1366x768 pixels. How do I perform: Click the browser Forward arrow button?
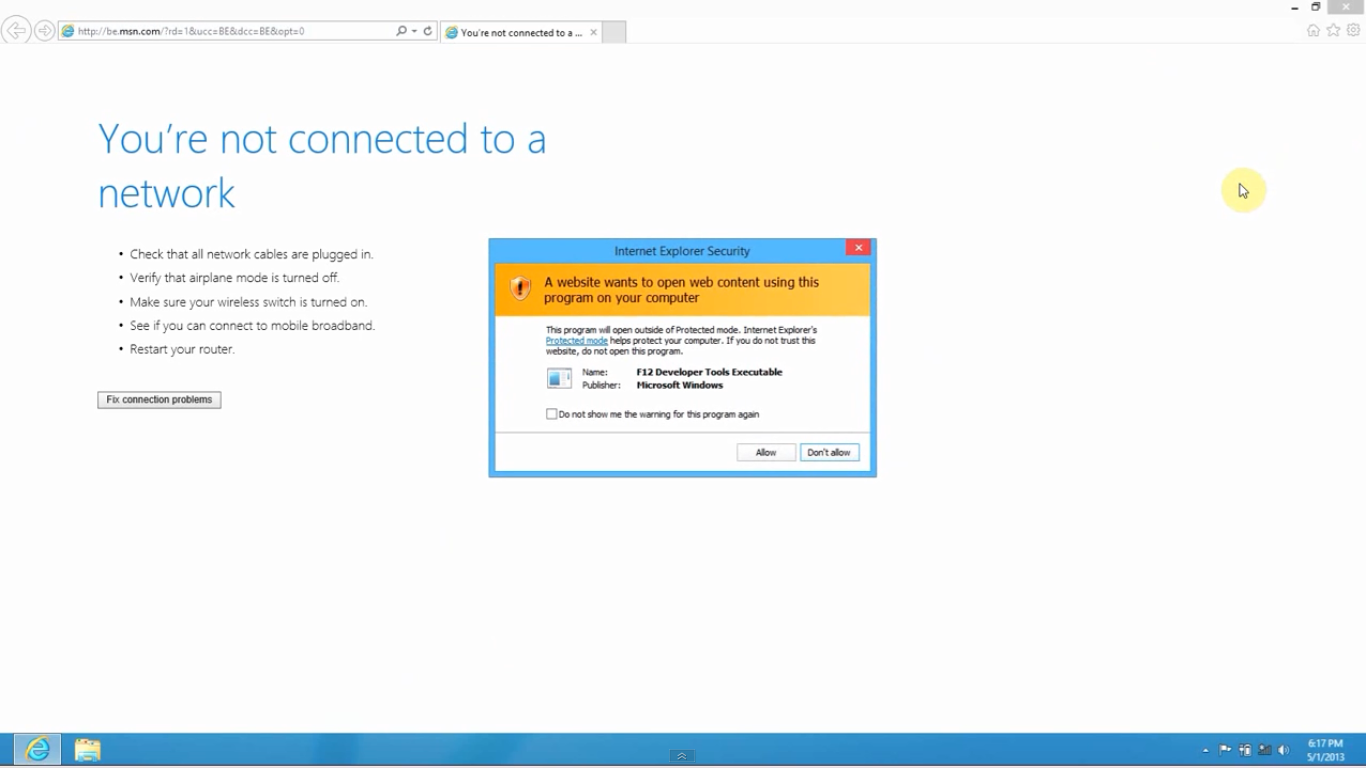[44, 31]
